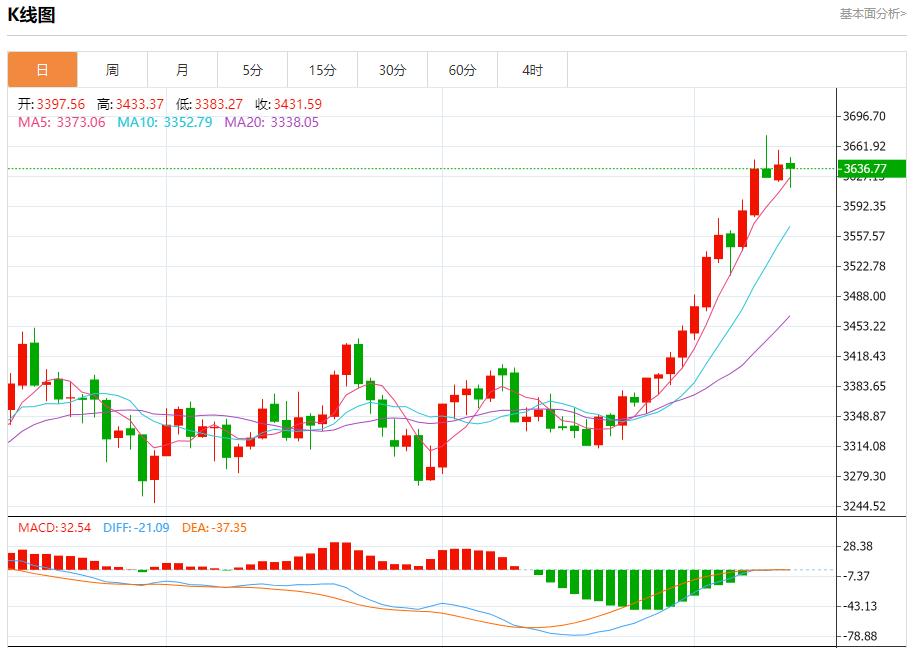This screenshot has width=914, height=648.
Task: Open the 15分 interval tab
Action: 323,69
